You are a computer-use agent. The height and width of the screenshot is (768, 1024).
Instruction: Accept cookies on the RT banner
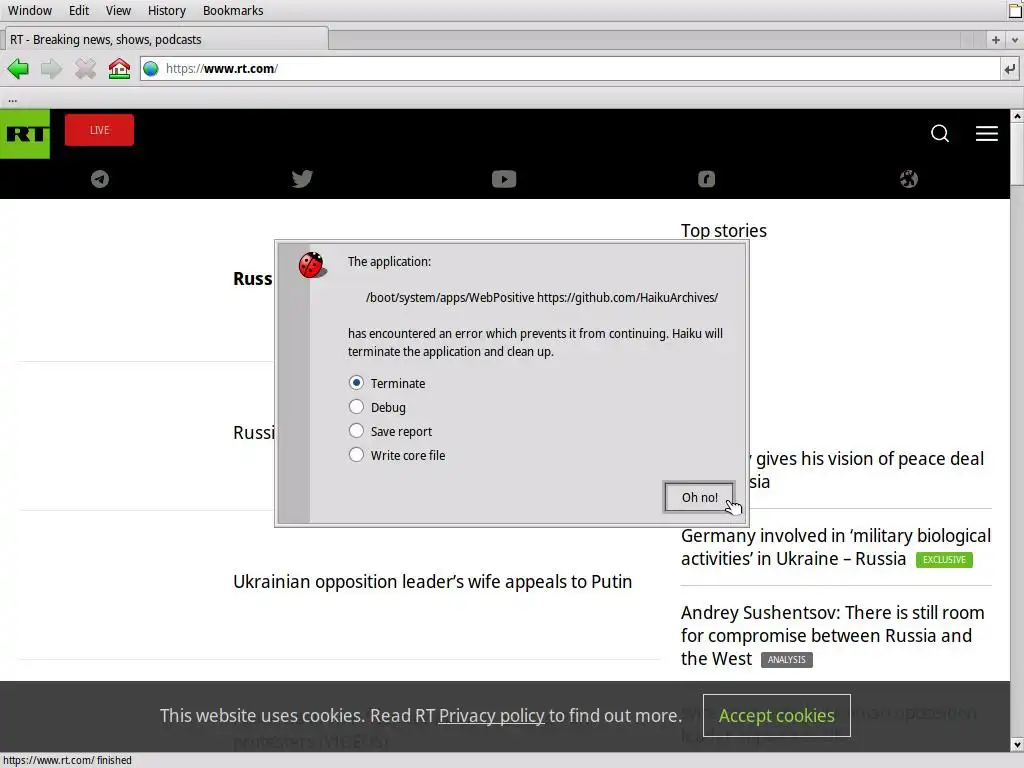coord(776,716)
